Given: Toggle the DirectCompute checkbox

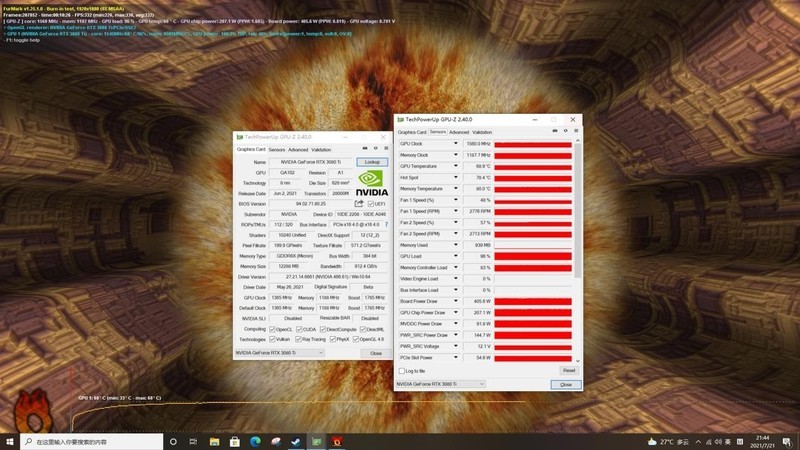Looking at the screenshot, I should [323, 330].
